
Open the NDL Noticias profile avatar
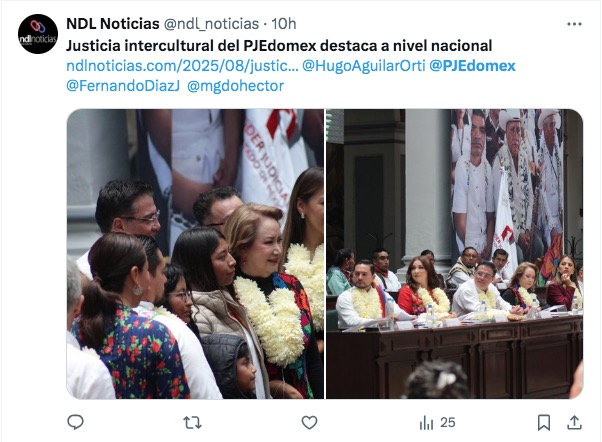coord(38,34)
